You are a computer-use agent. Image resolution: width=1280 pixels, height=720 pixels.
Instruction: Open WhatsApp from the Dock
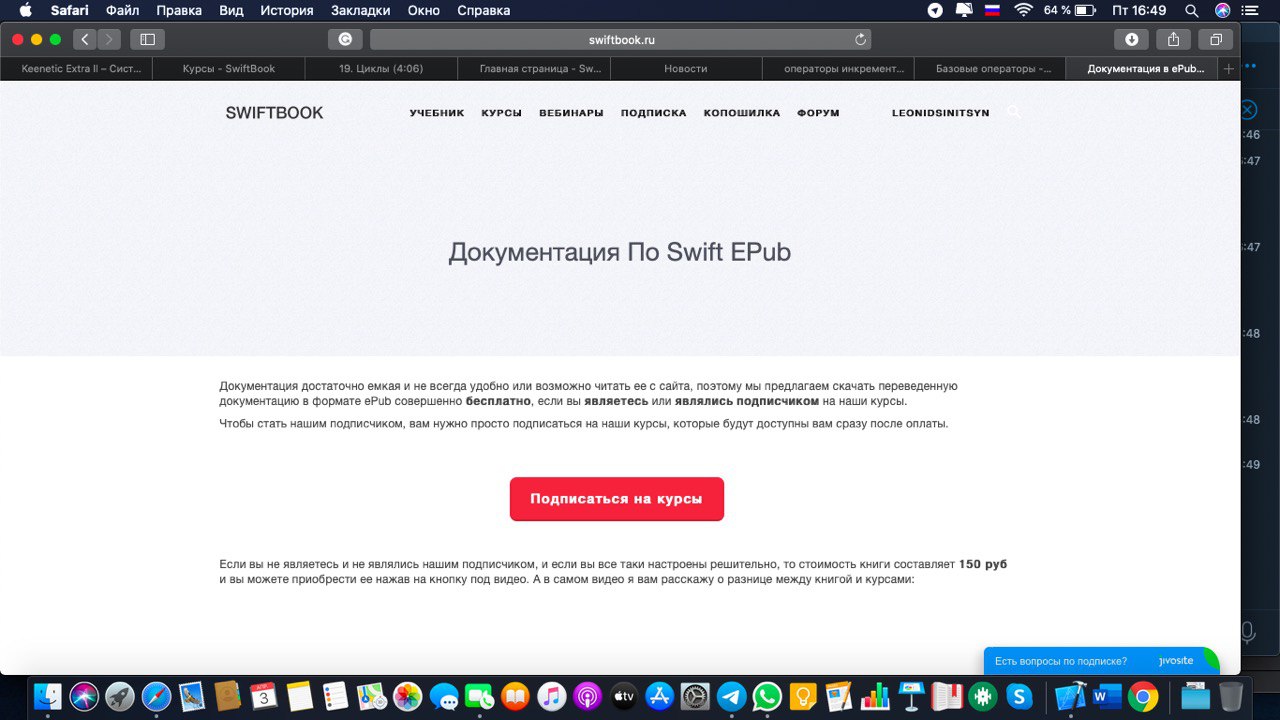click(x=768, y=695)
